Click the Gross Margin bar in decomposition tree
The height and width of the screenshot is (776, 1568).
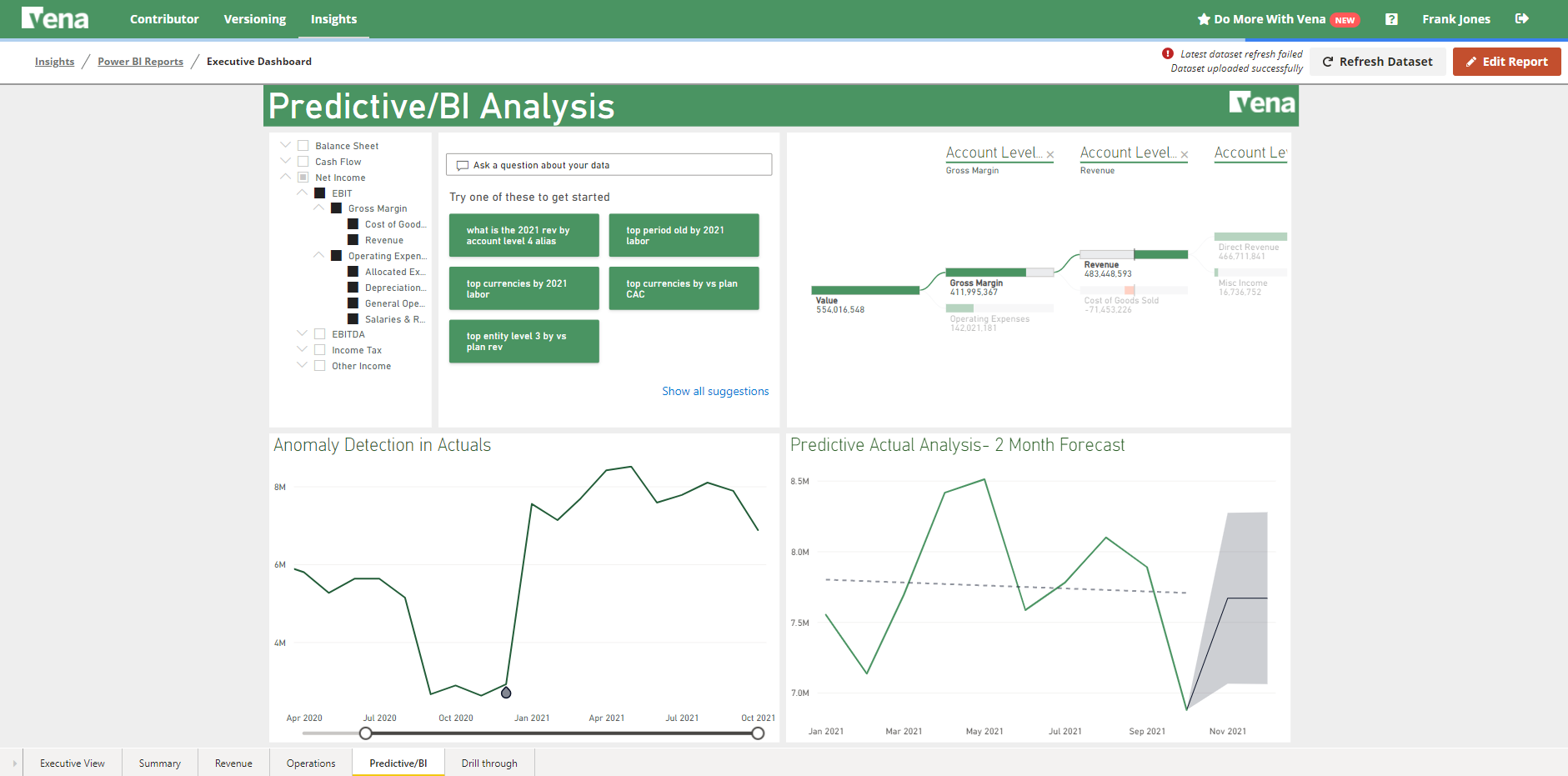coord(999,273)
